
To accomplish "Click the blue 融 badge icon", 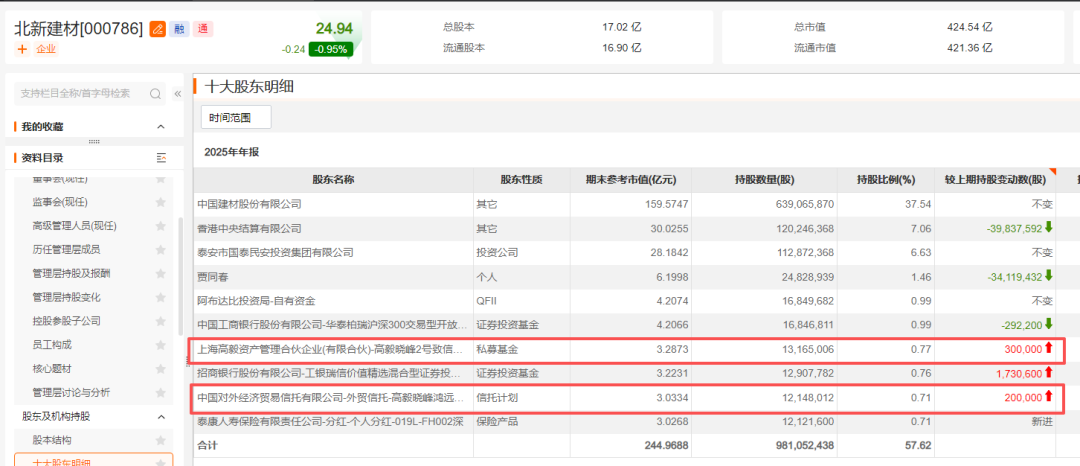I will click(x=179, y=29).
